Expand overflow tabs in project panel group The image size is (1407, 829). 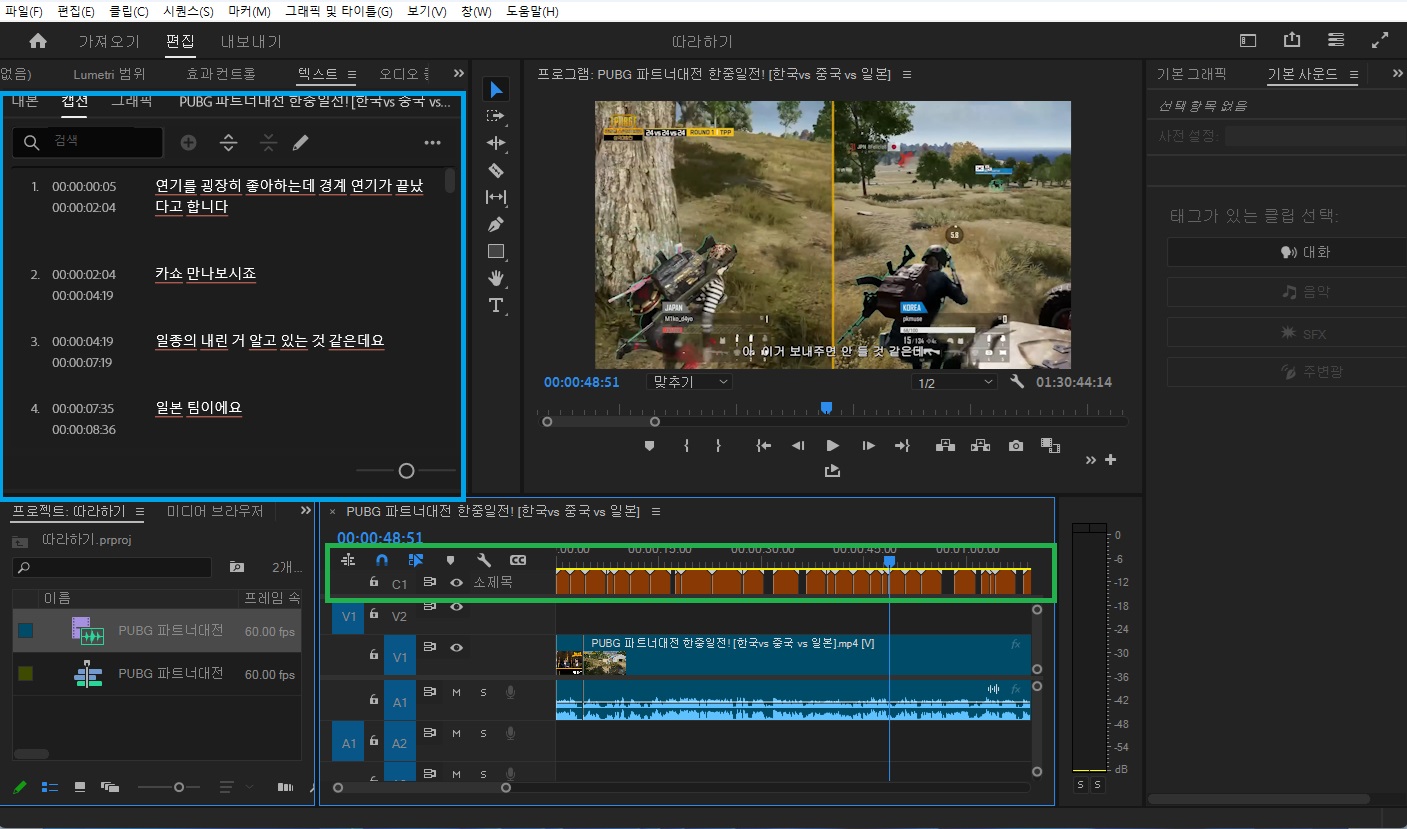306,511
